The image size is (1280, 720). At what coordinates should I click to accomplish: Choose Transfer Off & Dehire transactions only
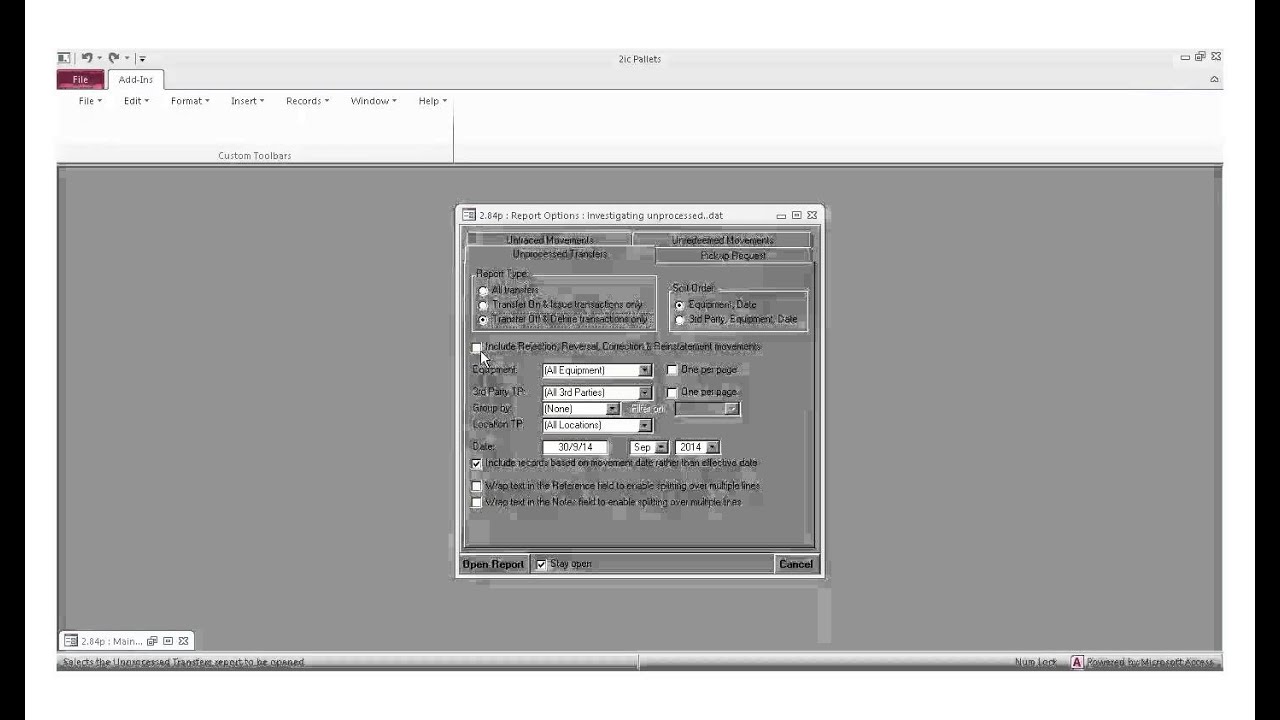(x=484, y=320)
